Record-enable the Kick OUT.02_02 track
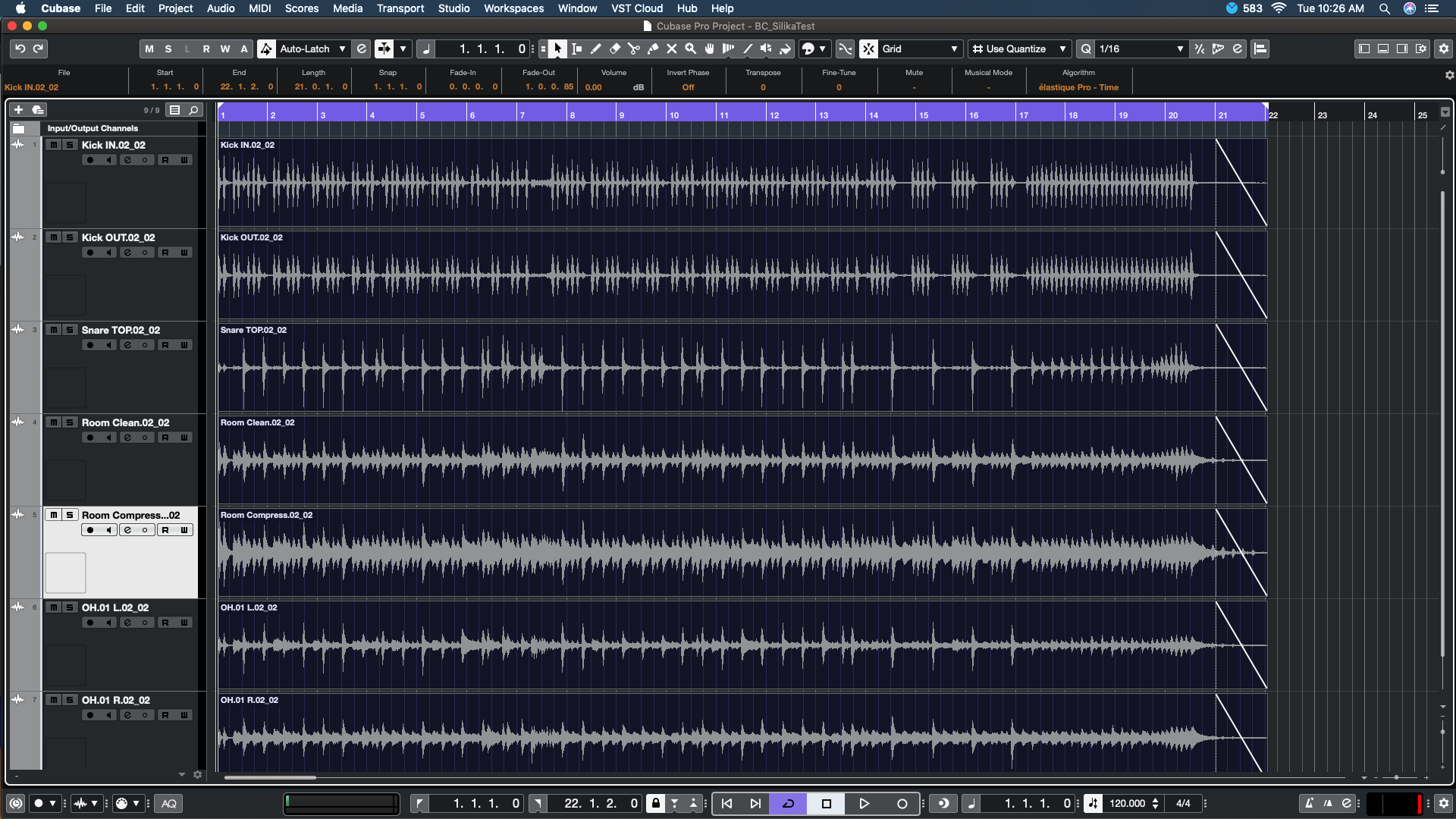 click(90, 253)
